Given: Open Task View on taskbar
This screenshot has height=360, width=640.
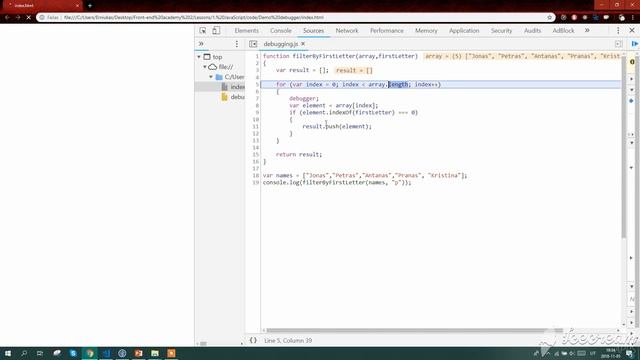Looking at the screenshot, I should pyautogui.click(x=40, y=353).
